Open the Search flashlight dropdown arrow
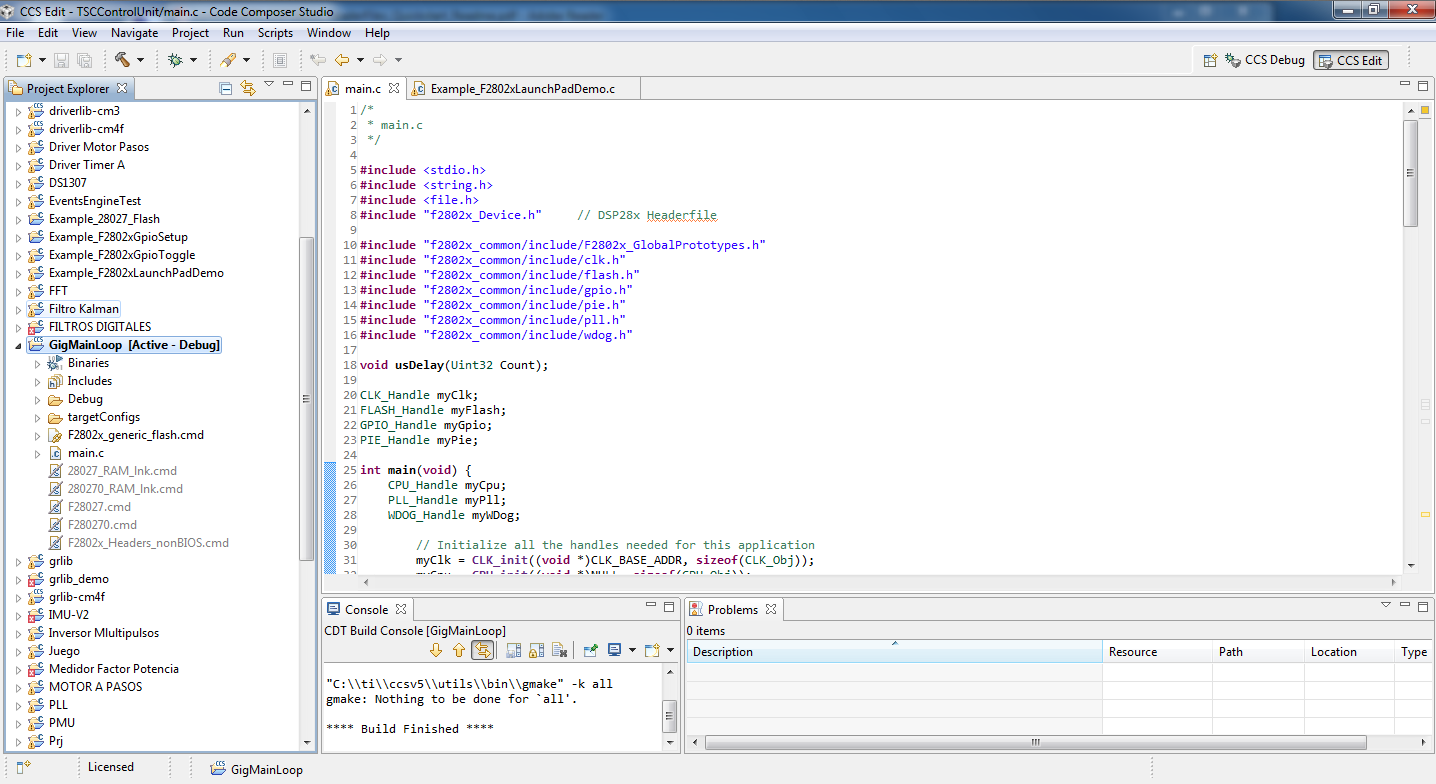1436x784 pixels. [246, 60]
